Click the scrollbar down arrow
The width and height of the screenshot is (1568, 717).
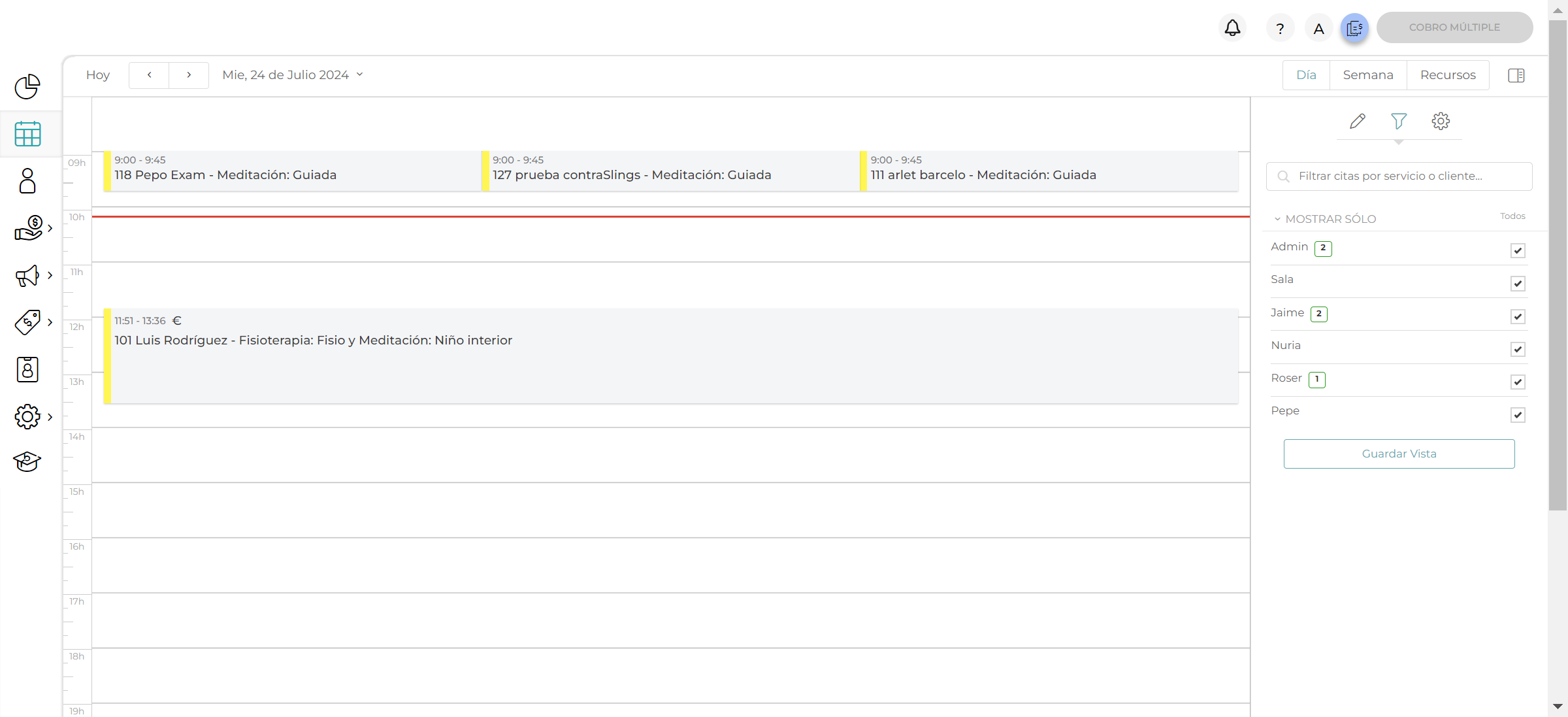coord(1558,707)
